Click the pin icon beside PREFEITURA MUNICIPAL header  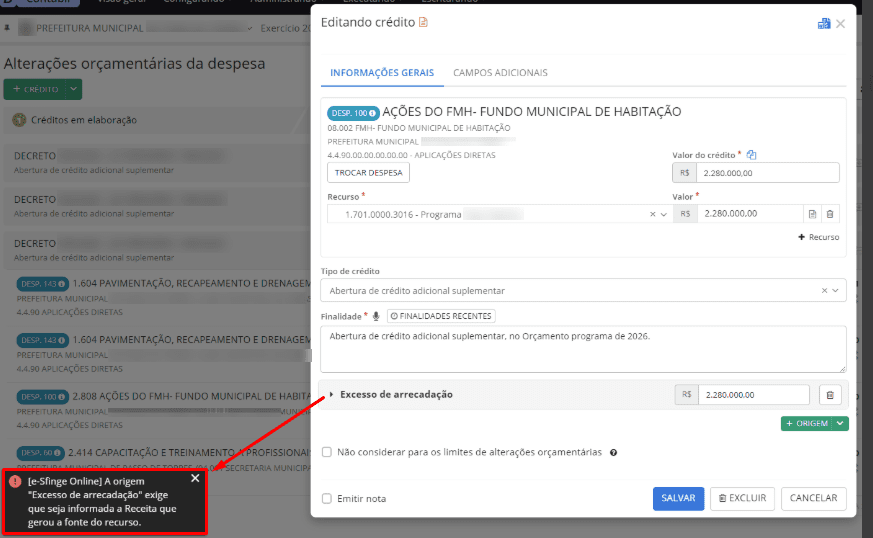point(7,28)
